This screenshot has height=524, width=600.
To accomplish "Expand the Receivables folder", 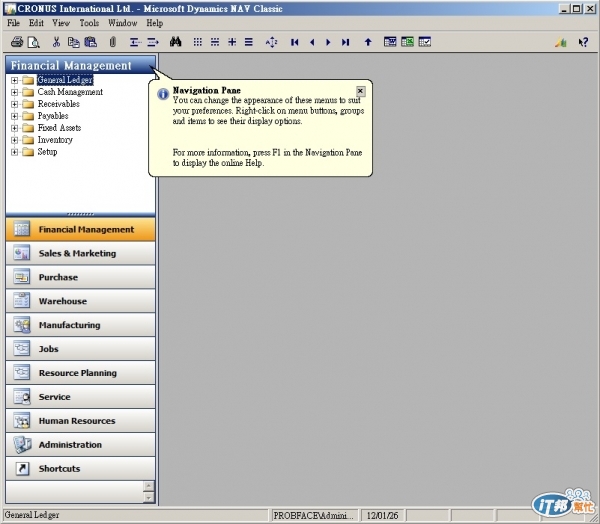I will pos(15,104).
